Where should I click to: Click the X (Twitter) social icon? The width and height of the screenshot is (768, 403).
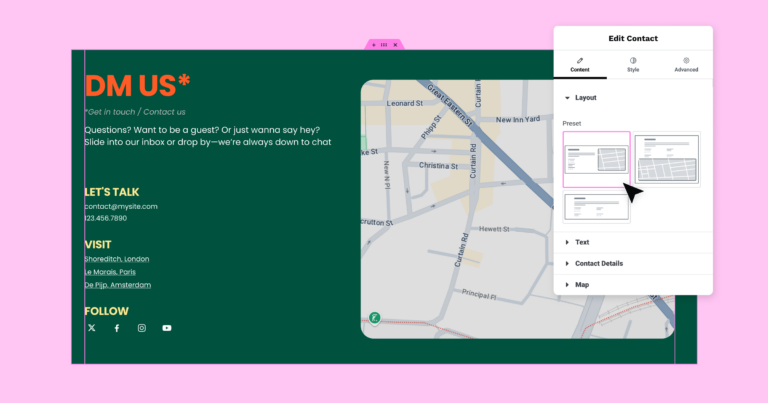[92, 328]
